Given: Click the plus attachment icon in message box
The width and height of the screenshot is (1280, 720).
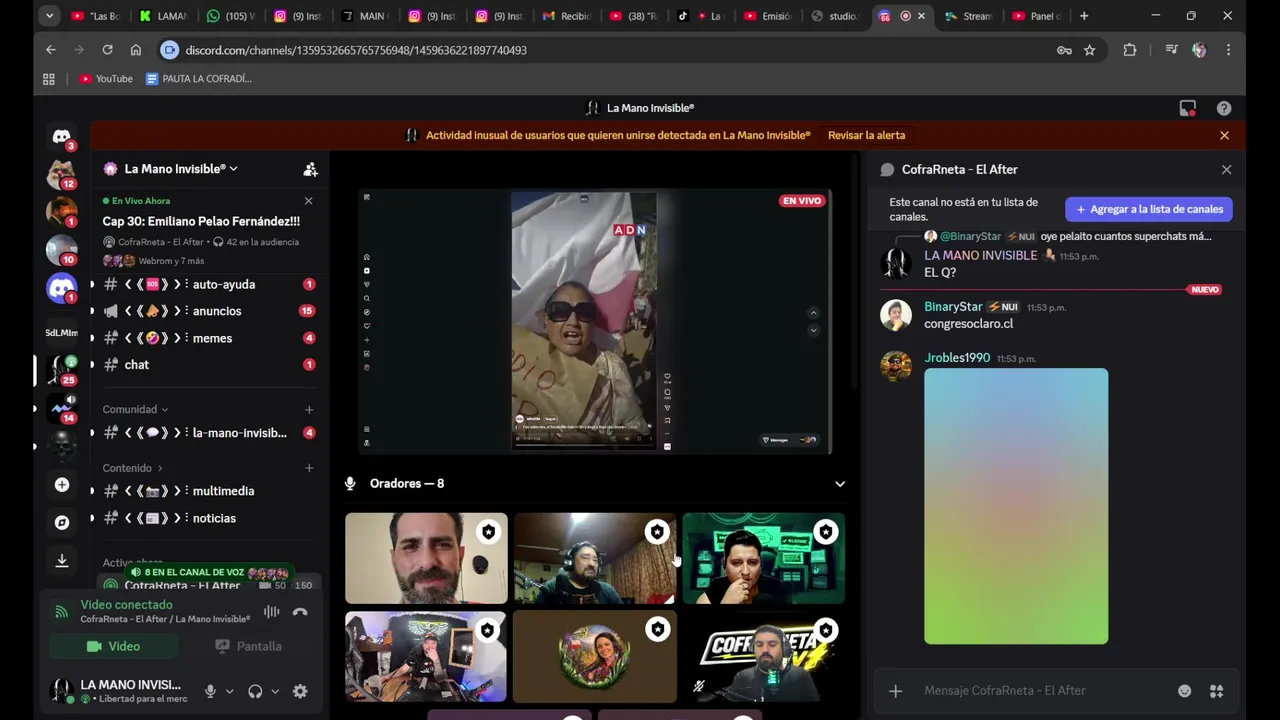Looking at the screenshot, I should tap(896, 691).
